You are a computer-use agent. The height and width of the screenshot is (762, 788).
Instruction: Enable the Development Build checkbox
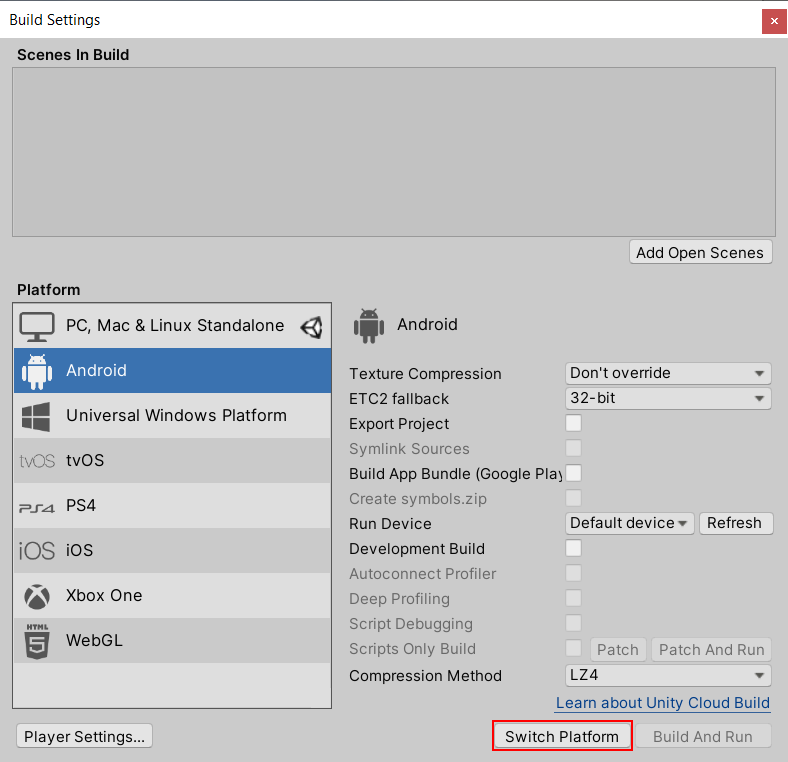pos(574,548)
